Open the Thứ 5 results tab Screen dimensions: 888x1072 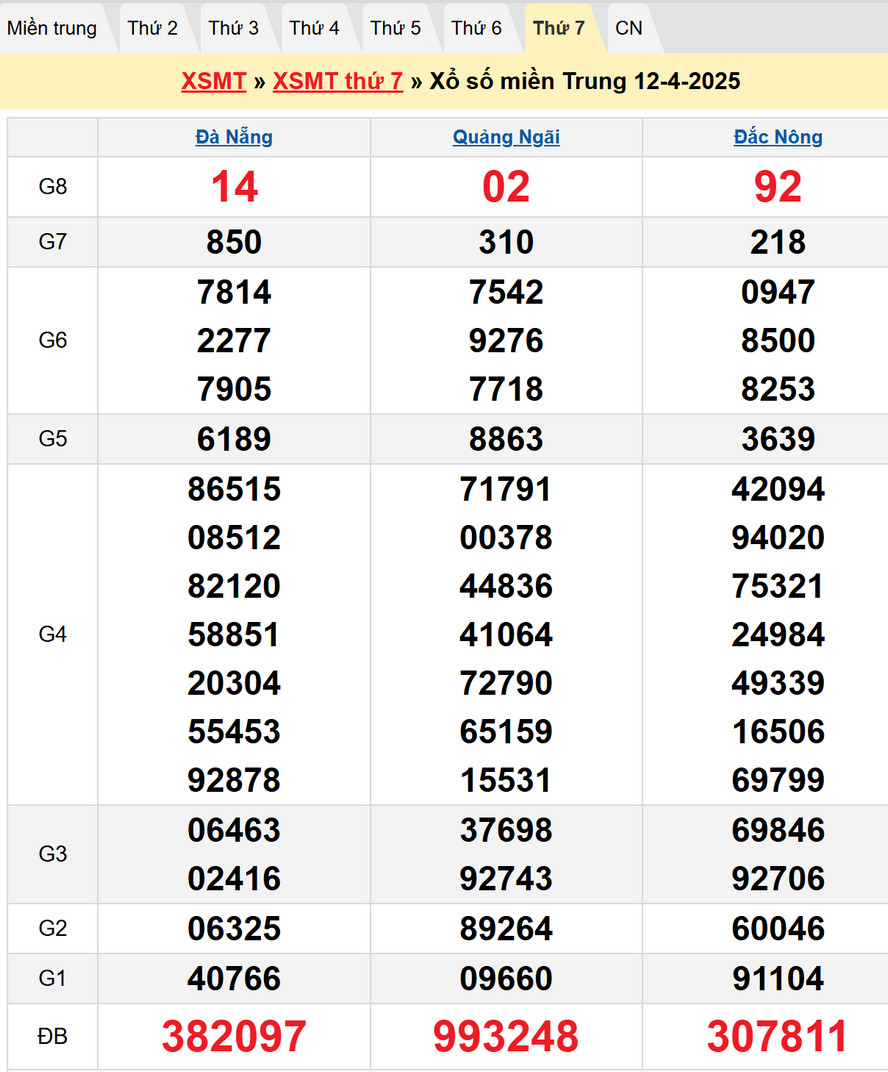(396, 28)
